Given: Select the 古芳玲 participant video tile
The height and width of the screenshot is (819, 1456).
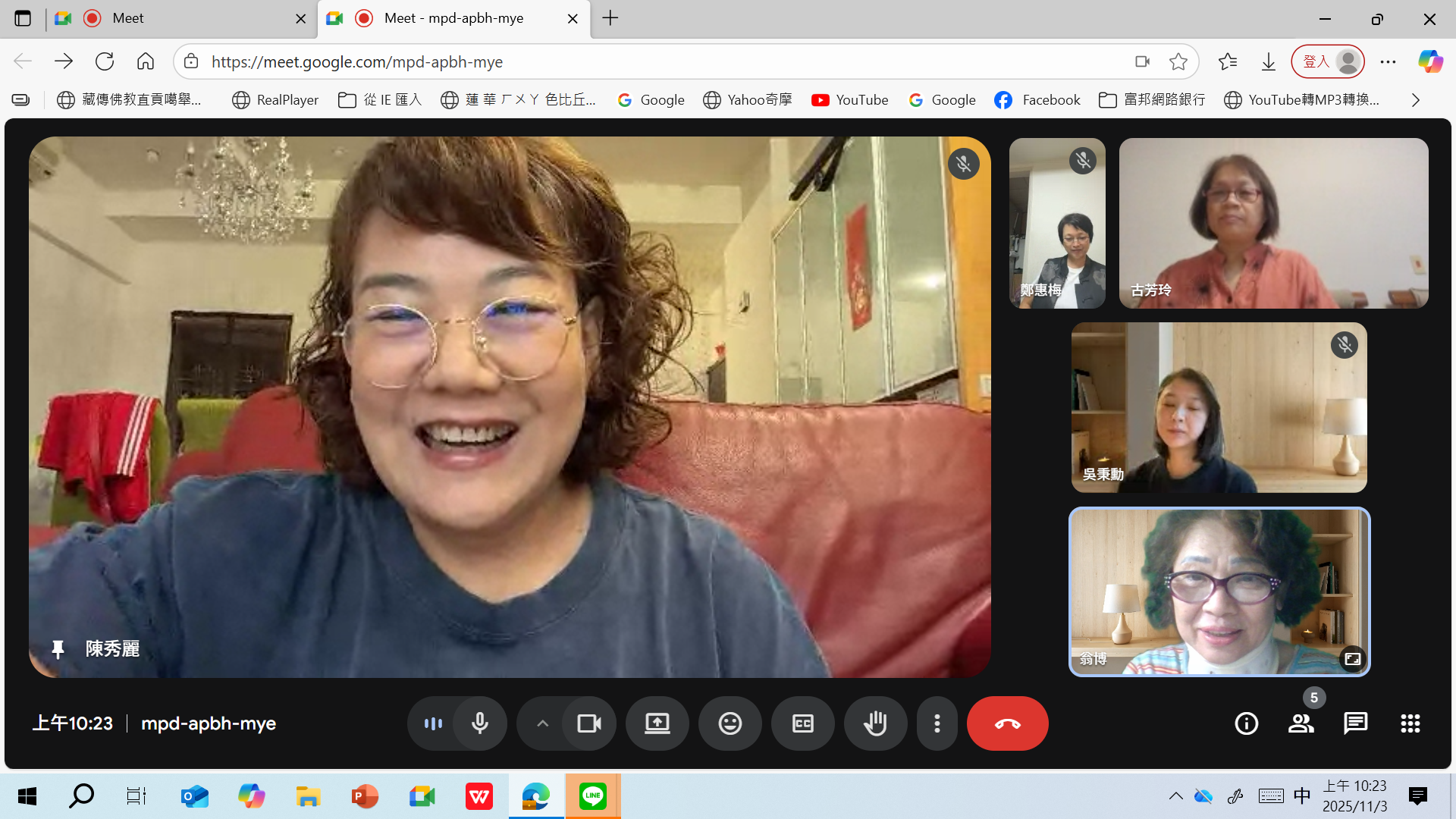Looking at the screenshot, I should [1273, 223].
